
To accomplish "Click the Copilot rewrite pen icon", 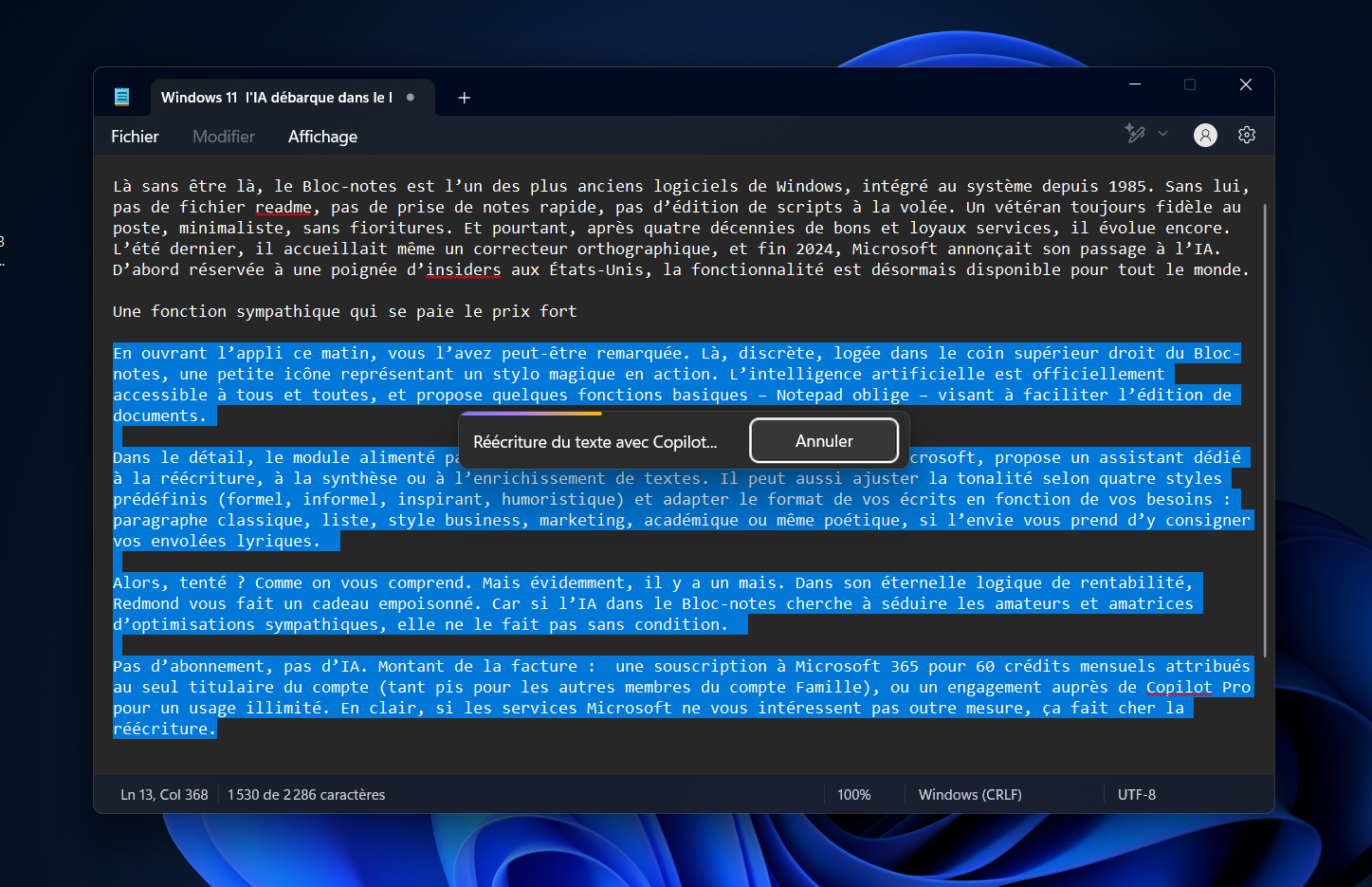I will (1135, 134).
